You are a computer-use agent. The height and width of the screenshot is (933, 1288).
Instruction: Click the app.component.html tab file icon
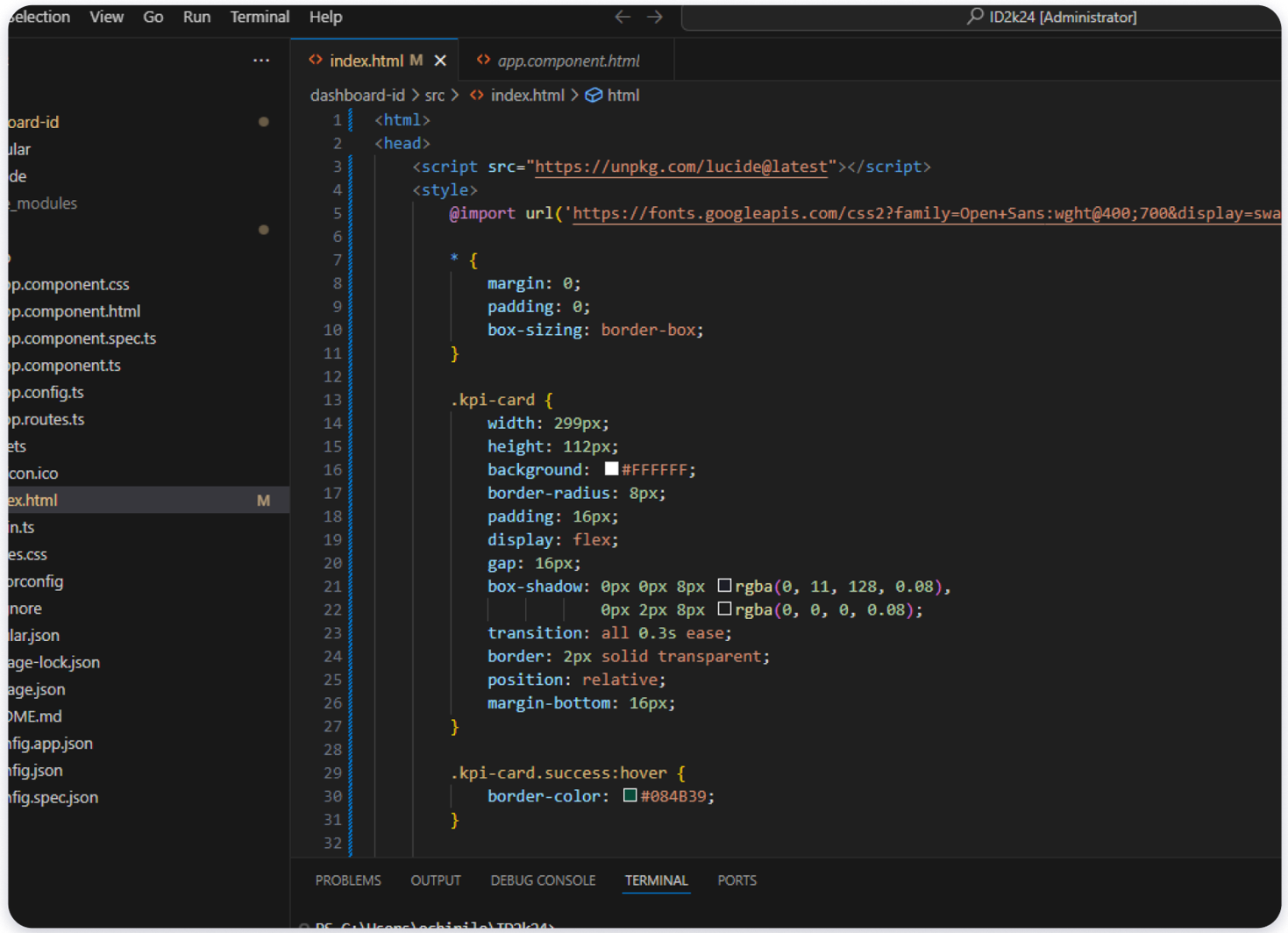[x=483, y=60]
